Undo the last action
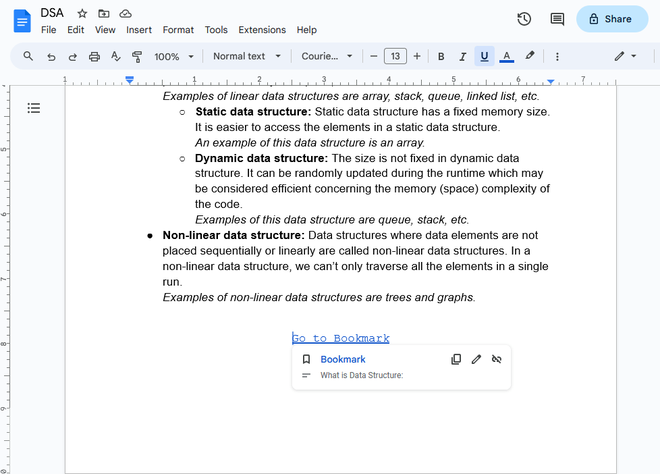 click(51, 56)
